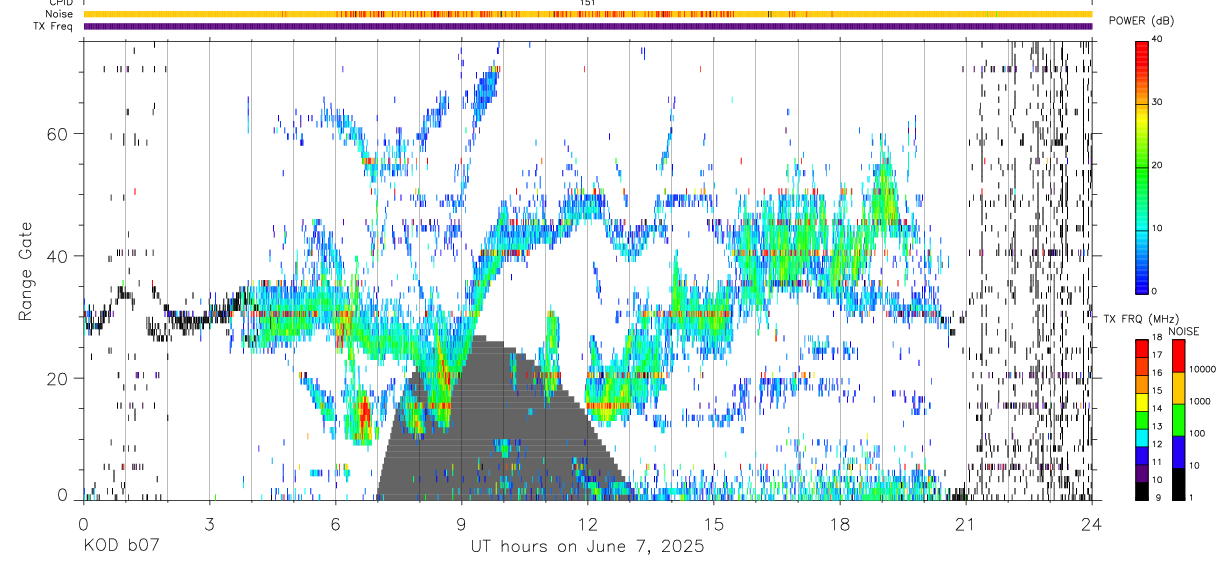Click the TX frequency legend value 18
Screen dimensions: 1228x567
pos(1159,339)
